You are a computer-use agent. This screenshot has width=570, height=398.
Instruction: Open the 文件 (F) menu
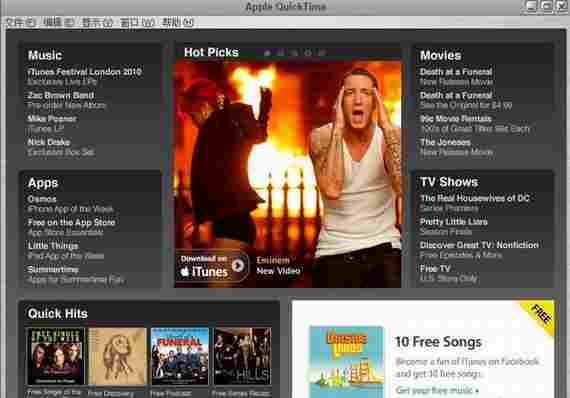pyautogui.click(x=21, y=23)
